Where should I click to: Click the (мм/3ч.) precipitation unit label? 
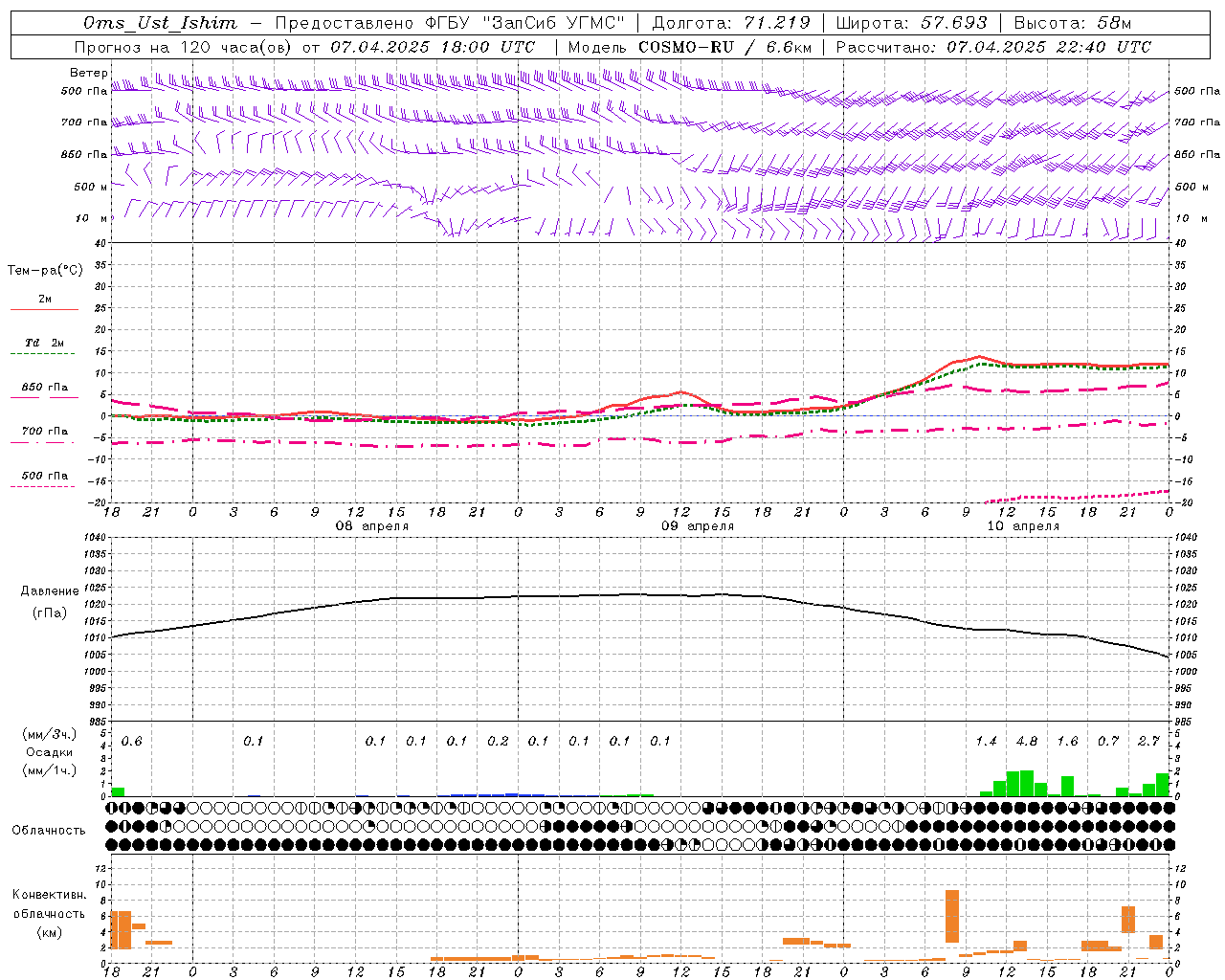(x=49, y=734)
